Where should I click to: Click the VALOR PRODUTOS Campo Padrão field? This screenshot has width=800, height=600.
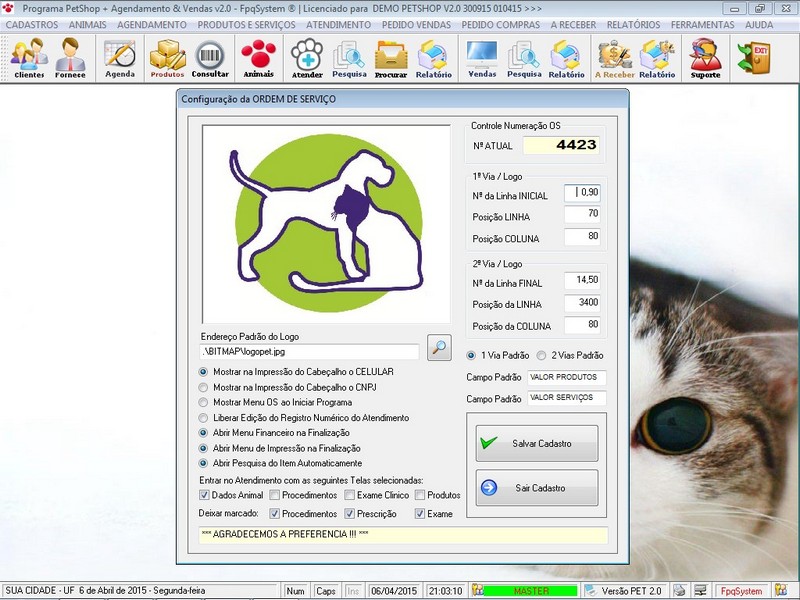[x=566, y=378]
